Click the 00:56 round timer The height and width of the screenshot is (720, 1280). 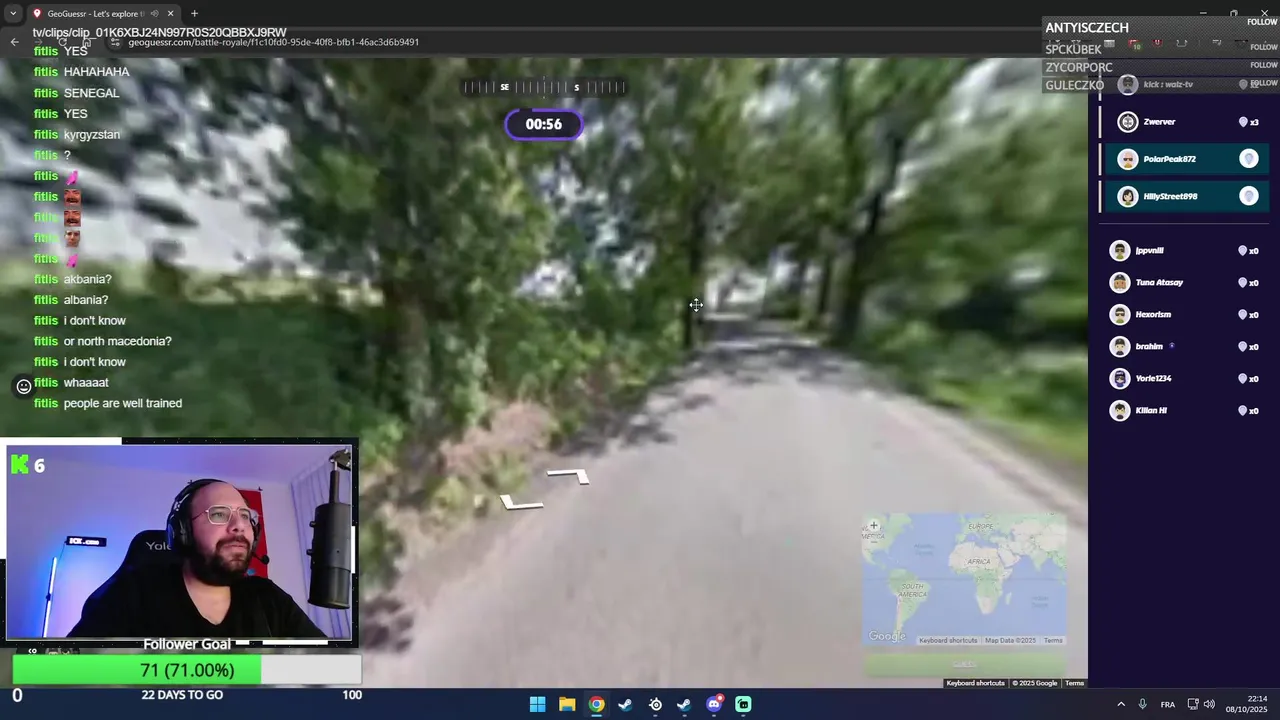543,124
